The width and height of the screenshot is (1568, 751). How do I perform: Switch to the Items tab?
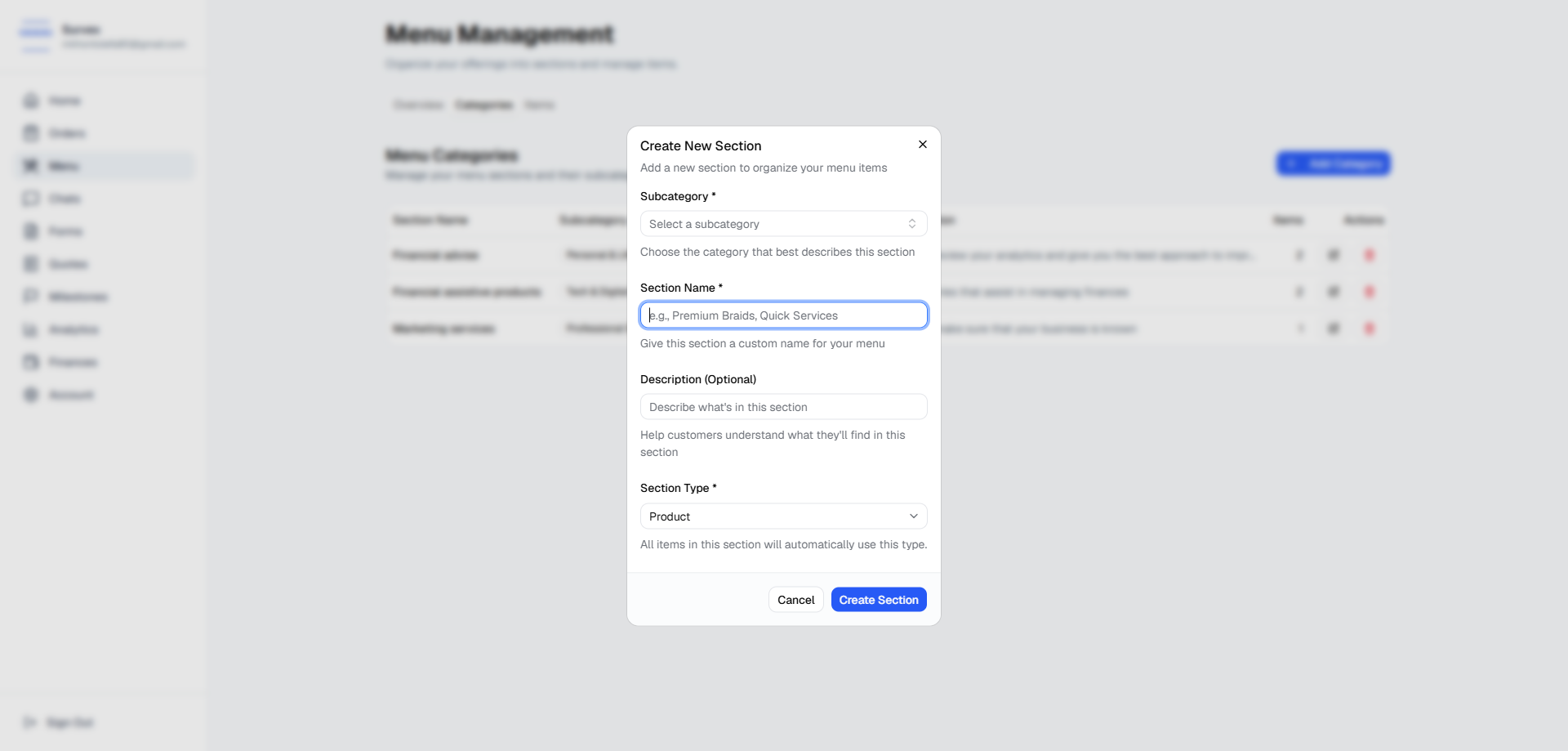coord(539,105)
